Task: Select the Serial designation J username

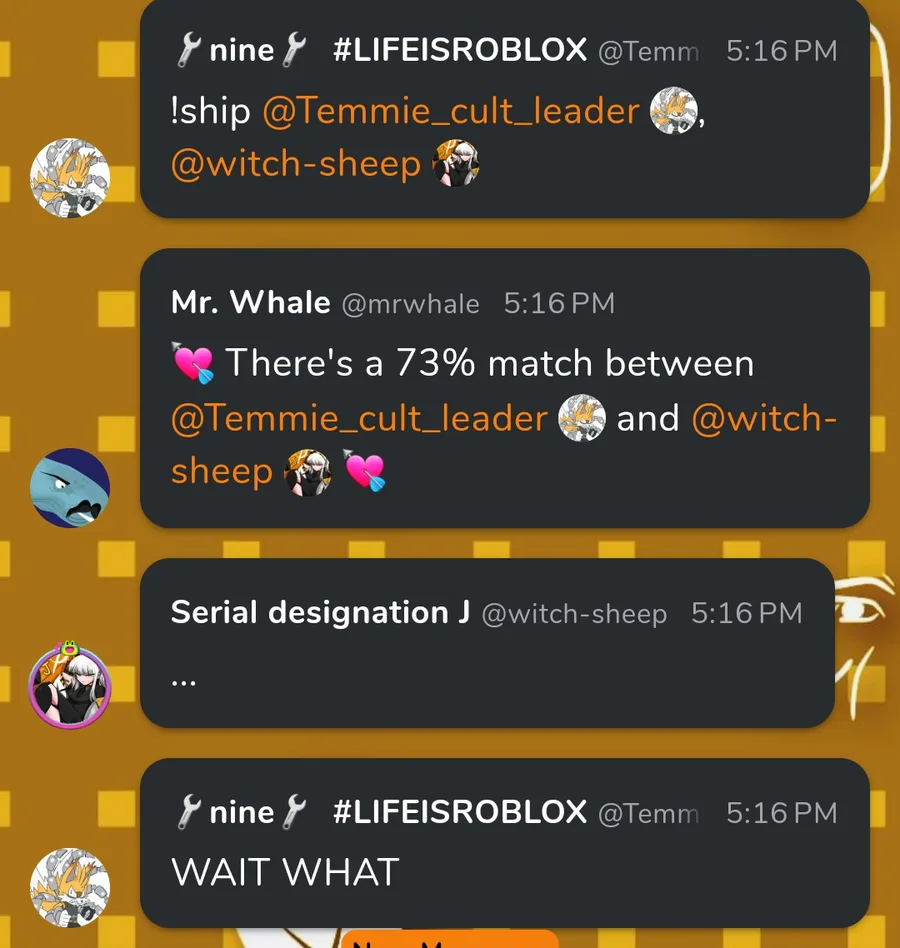Action: point(320,612)
